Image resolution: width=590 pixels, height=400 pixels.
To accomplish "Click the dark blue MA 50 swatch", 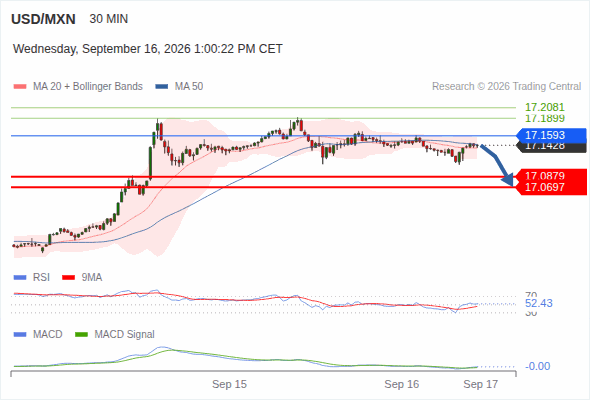I will click(x=162, y=87).
